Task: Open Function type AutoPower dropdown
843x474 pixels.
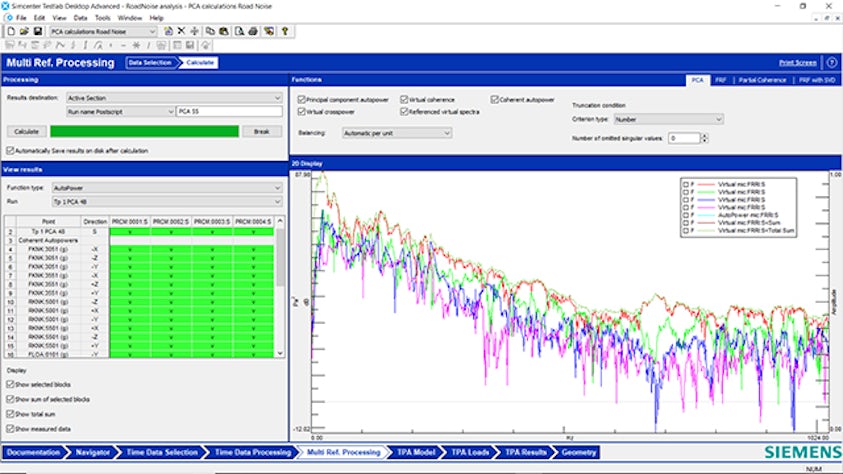Action: 167,188
